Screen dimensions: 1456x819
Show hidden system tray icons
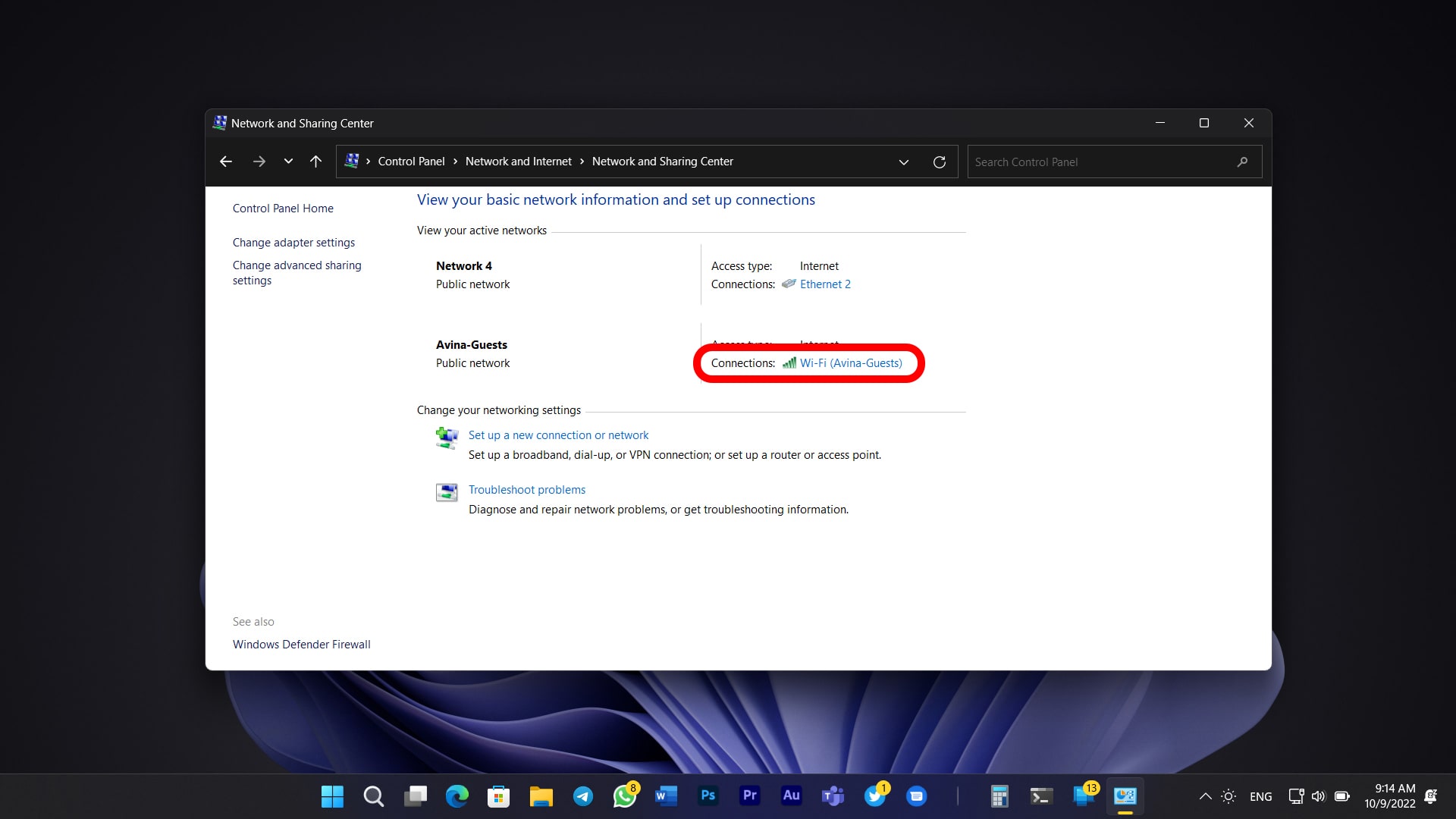[1205, 796]
